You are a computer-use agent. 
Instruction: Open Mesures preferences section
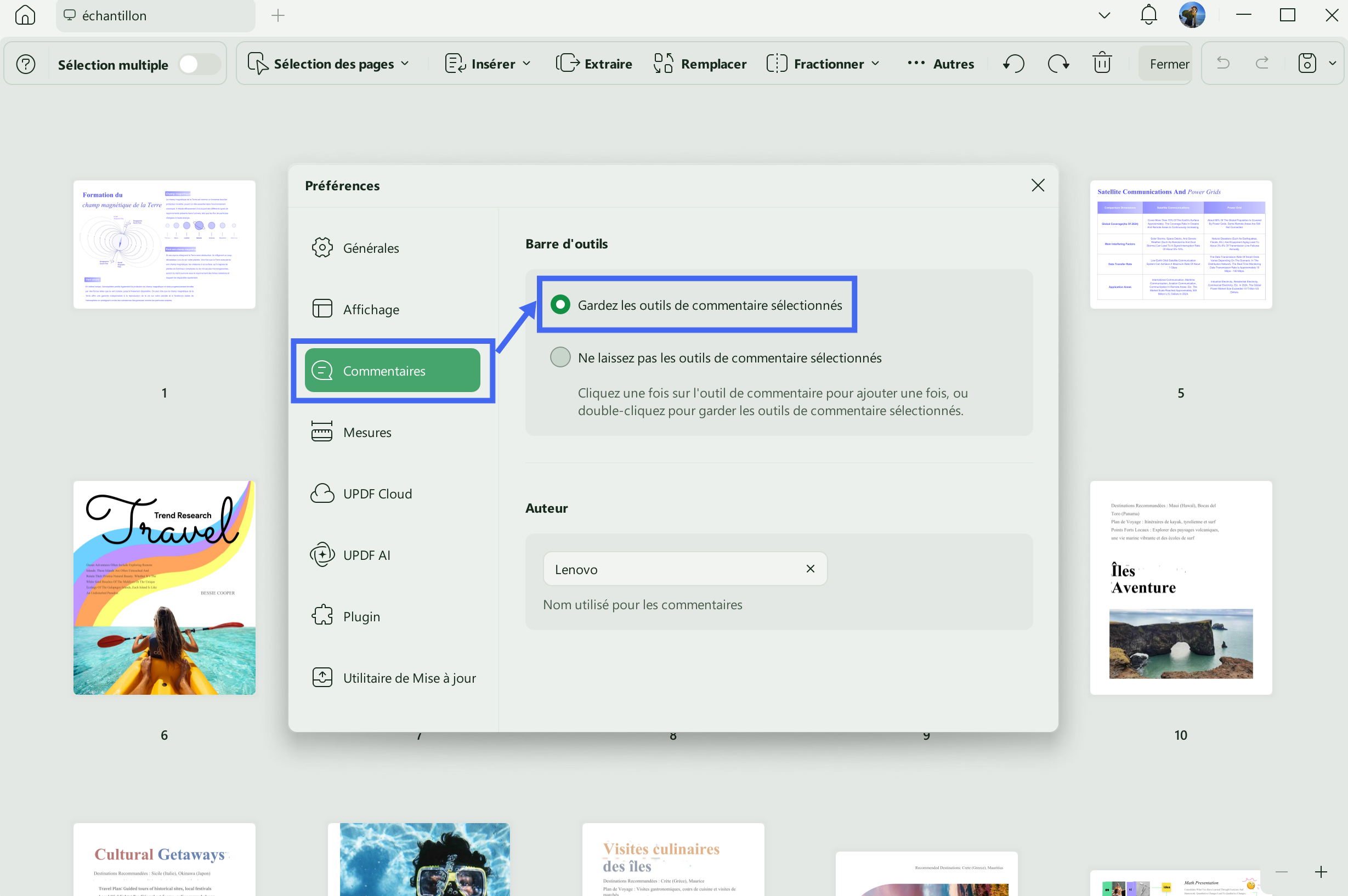point(393,432)
